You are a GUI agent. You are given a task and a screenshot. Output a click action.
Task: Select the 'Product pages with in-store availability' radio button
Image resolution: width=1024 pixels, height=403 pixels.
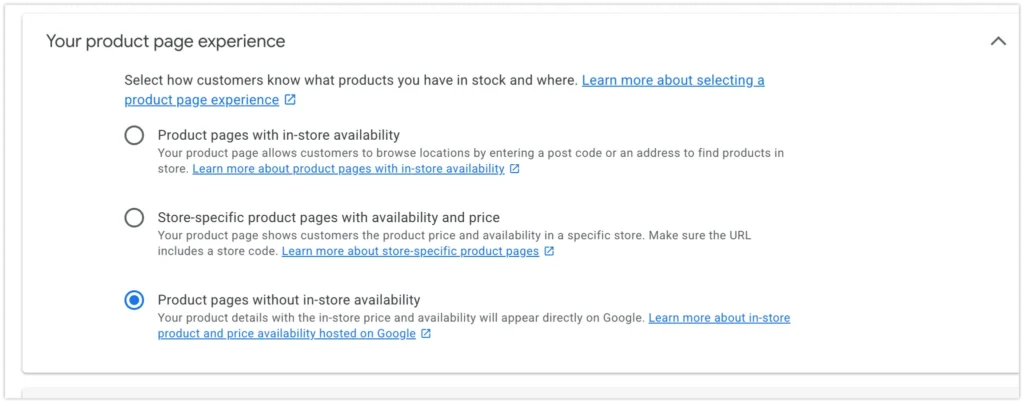point(134,135)
